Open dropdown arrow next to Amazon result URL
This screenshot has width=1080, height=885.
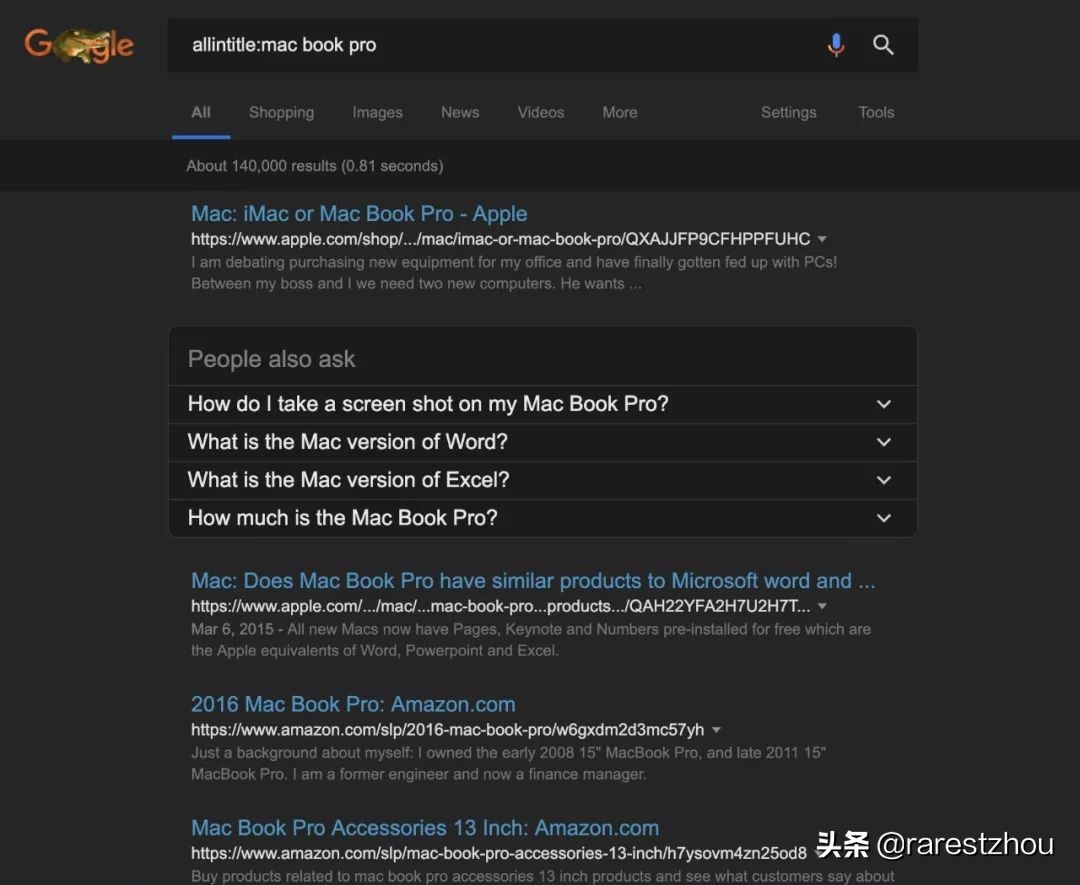tap(716, 730)
